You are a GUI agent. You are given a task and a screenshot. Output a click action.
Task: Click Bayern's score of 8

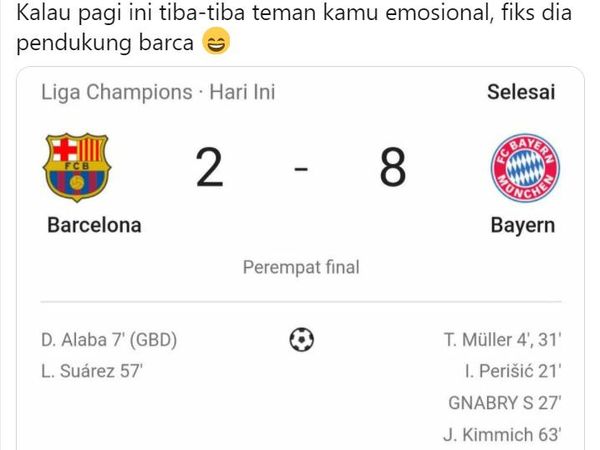[392, 168]
